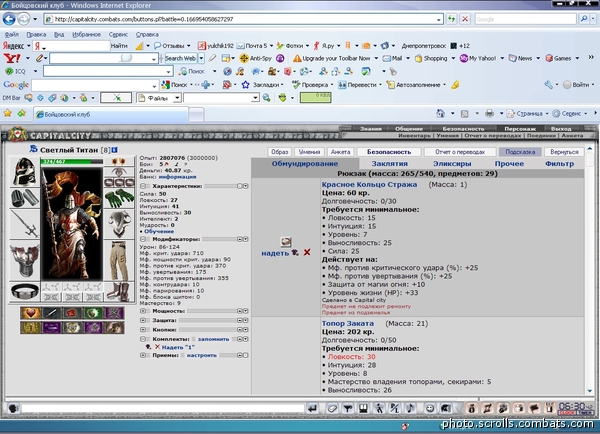Click the silver shield slot
600x434 pixels.
click(x=119, y=224)
